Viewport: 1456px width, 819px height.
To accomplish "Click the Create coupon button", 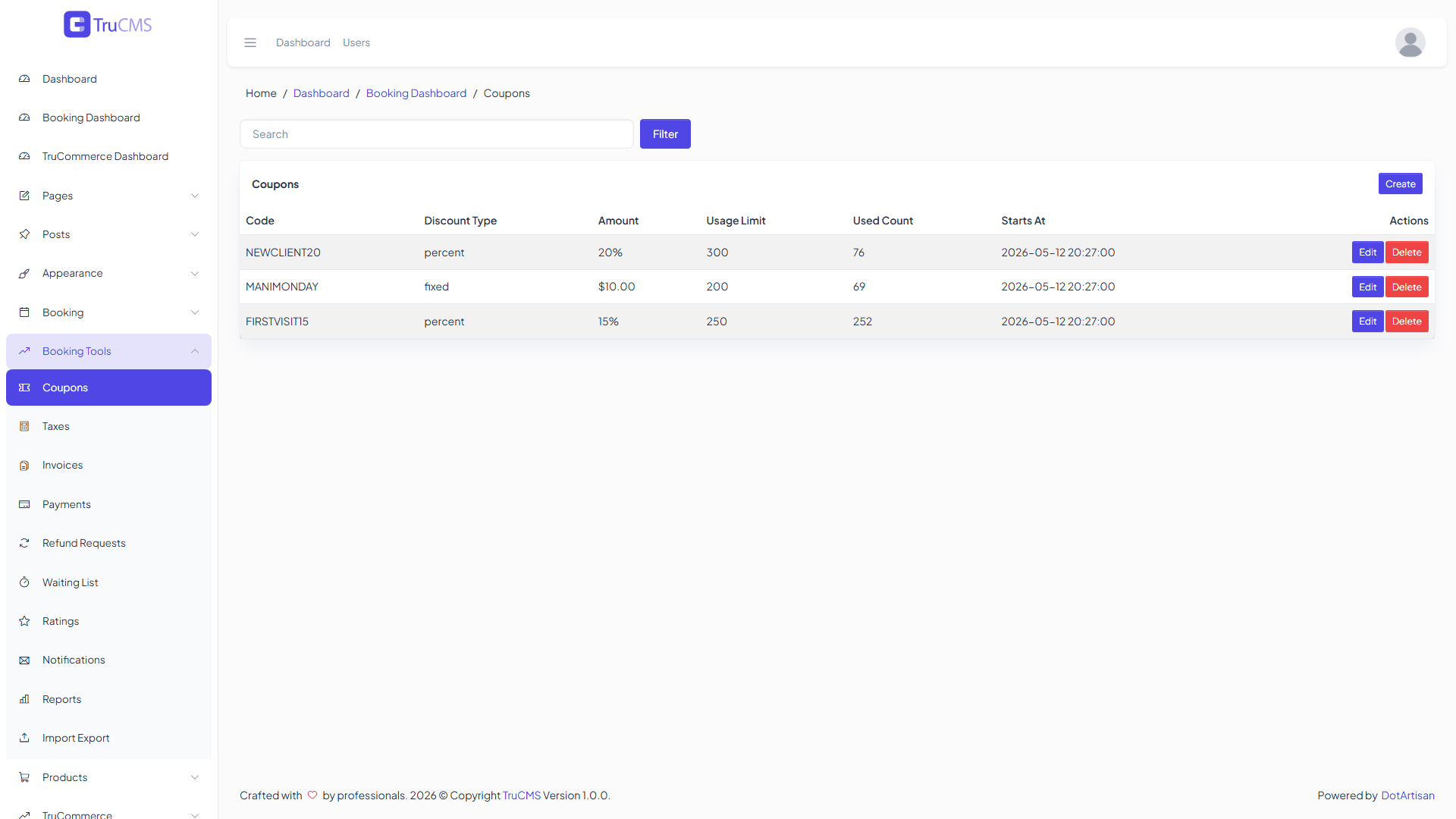I will (1400, 184).
